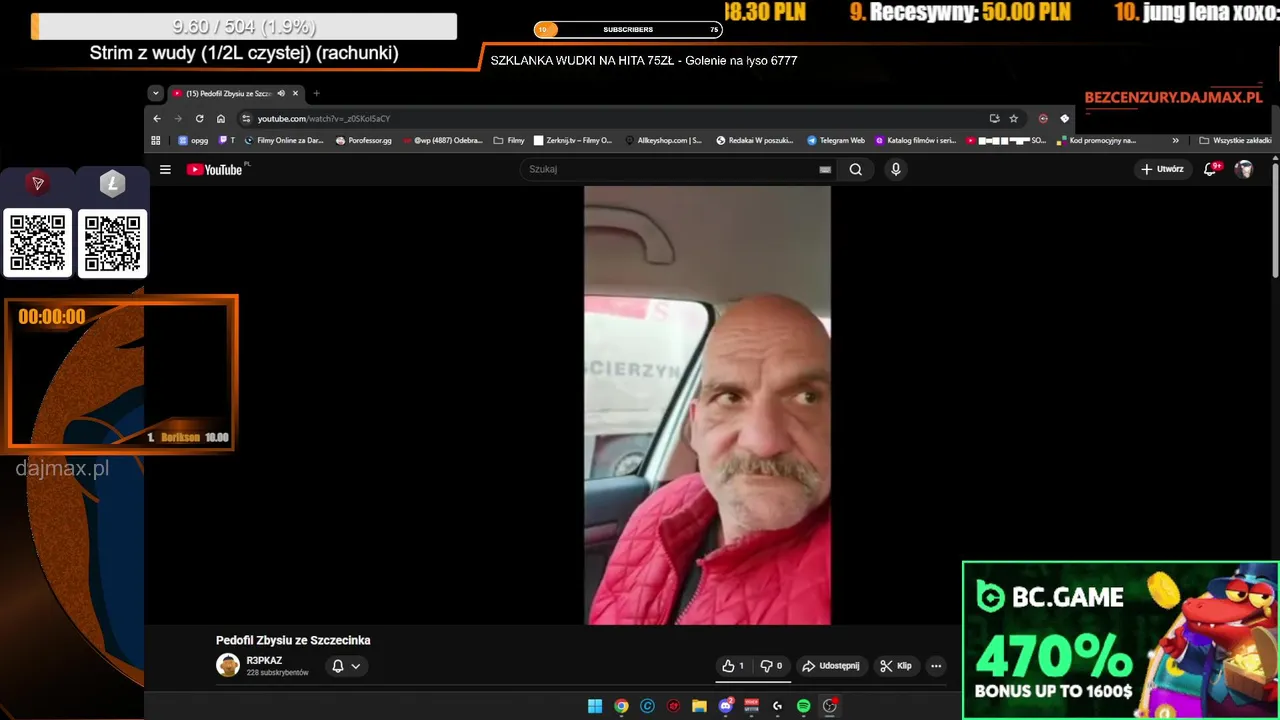Click the donation goal progress bar
The height and width of the screenshot is (720, 1280).
point(244,27)
